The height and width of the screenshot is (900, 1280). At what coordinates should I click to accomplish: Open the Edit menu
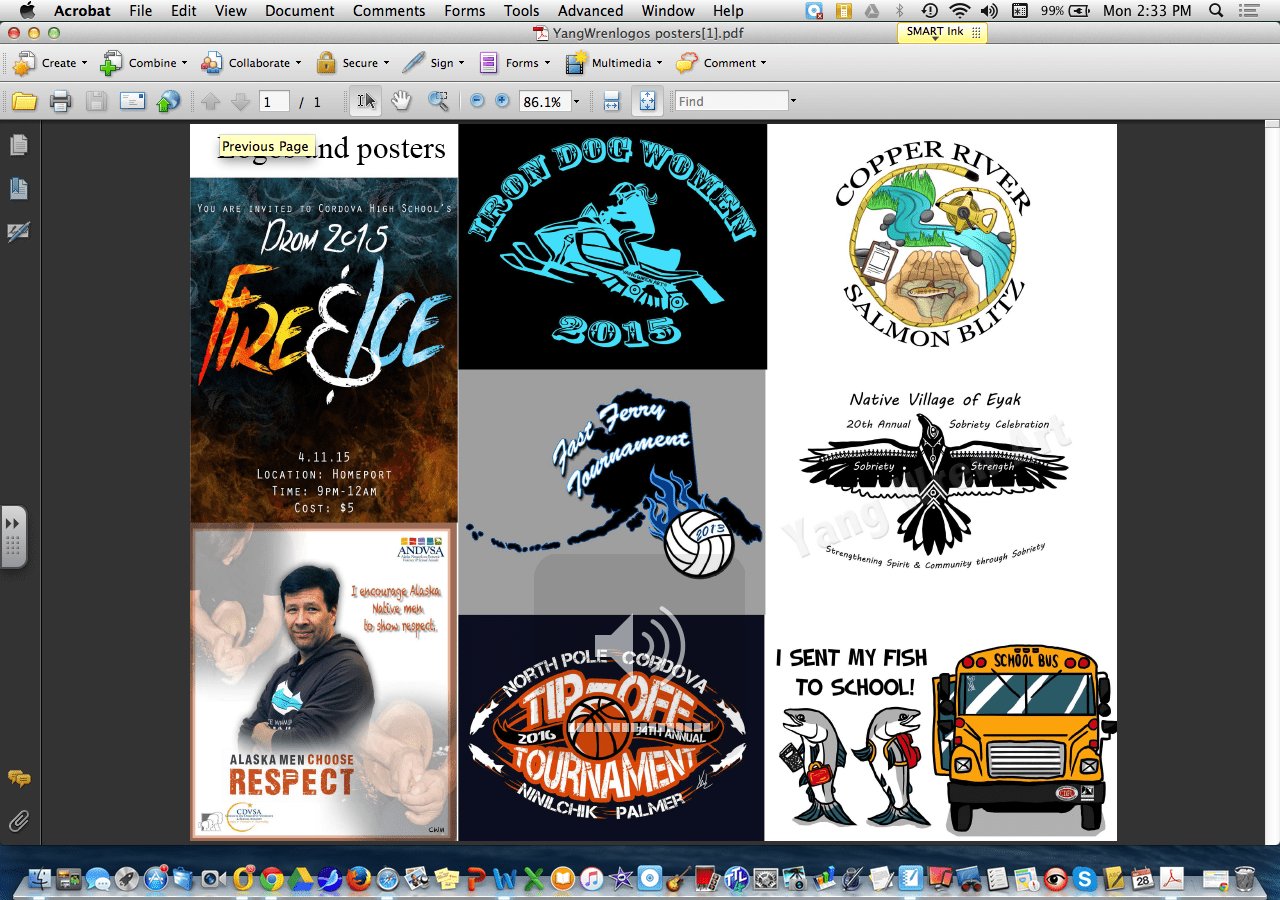coord(183,11)
